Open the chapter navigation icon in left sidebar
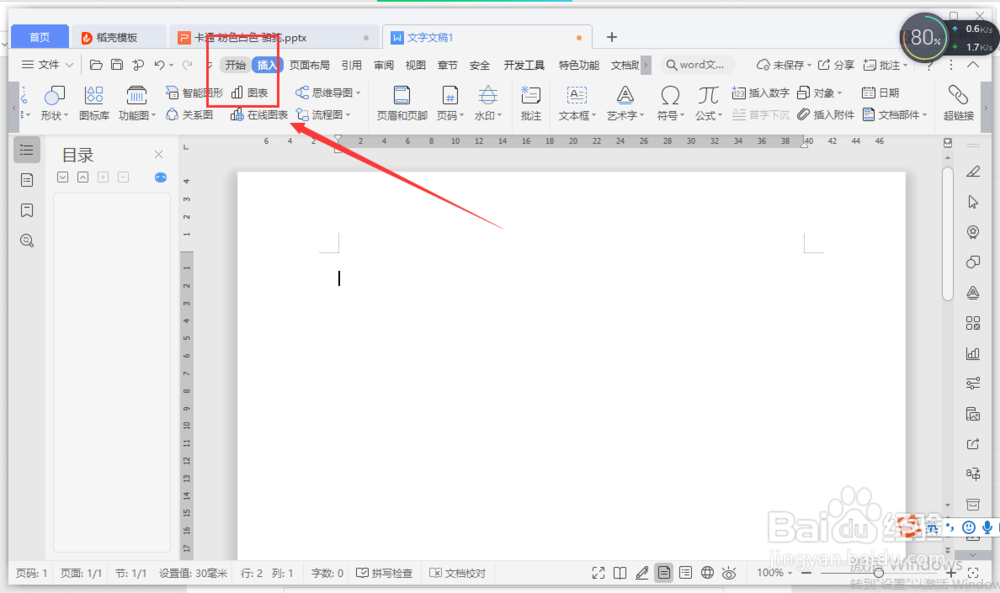The image size is (1000, 593). (27, 180)
